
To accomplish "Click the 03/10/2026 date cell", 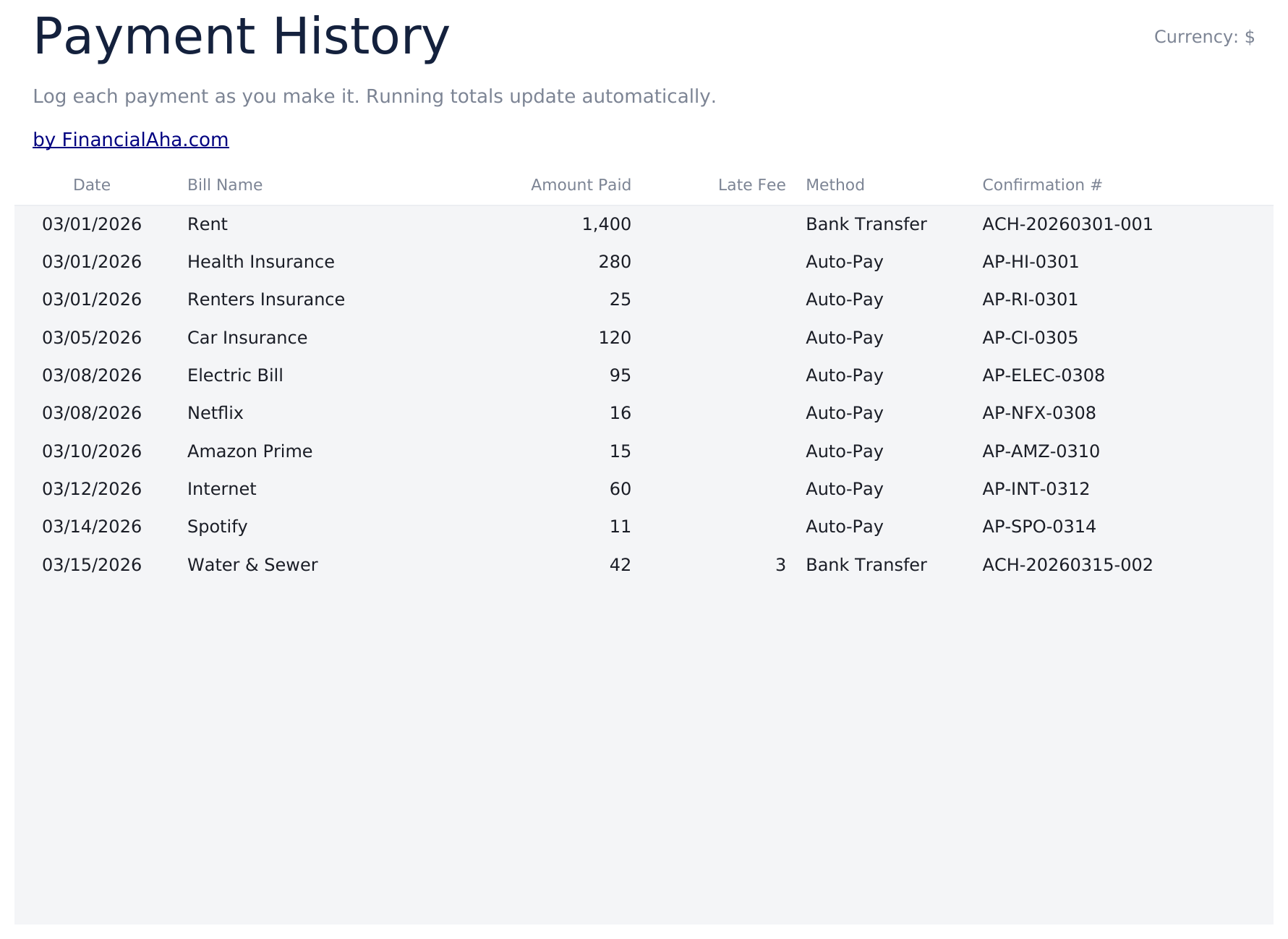I will (x=92, y=451).
